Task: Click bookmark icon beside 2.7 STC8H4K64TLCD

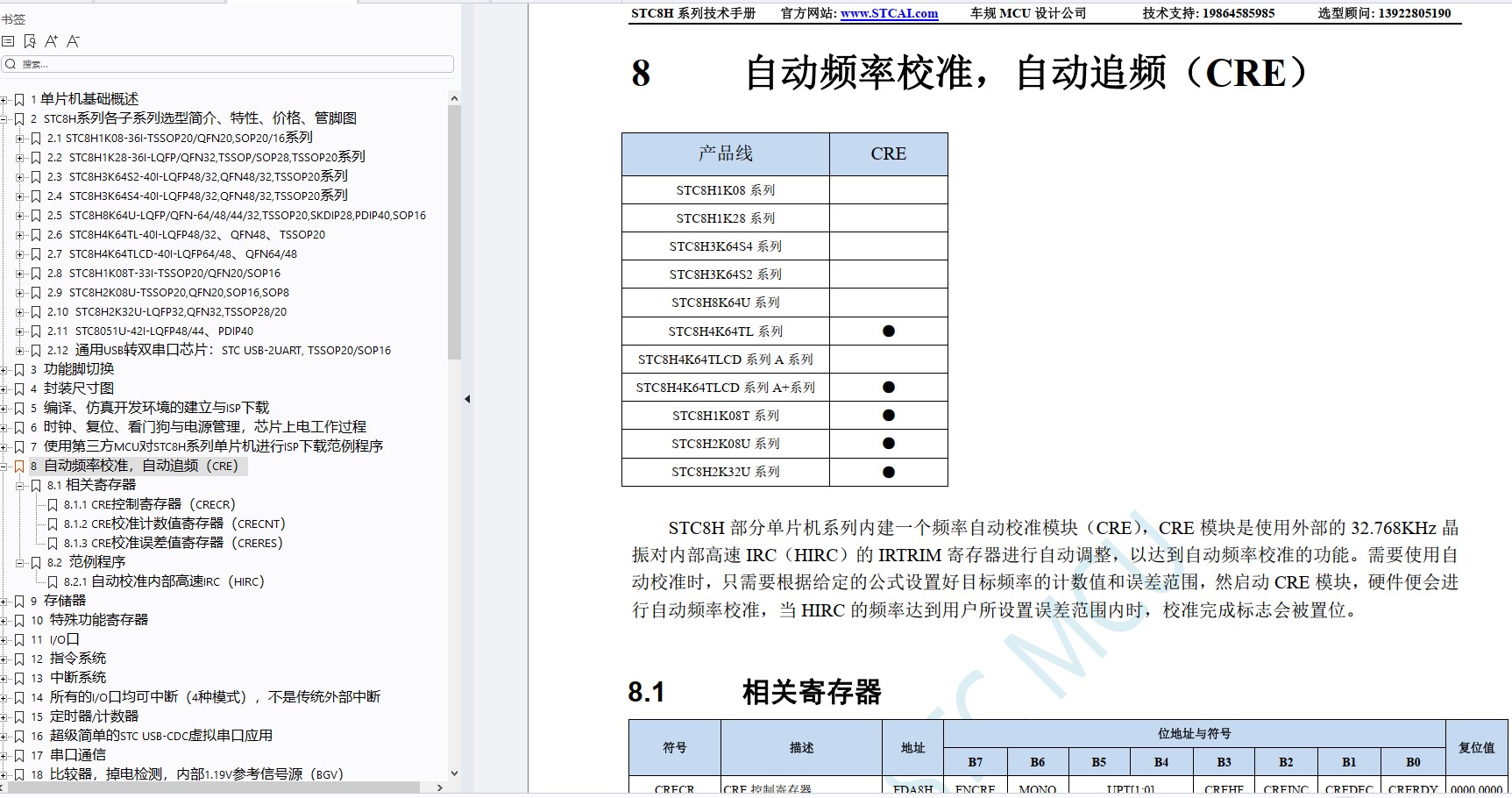Action: [36, 254]
